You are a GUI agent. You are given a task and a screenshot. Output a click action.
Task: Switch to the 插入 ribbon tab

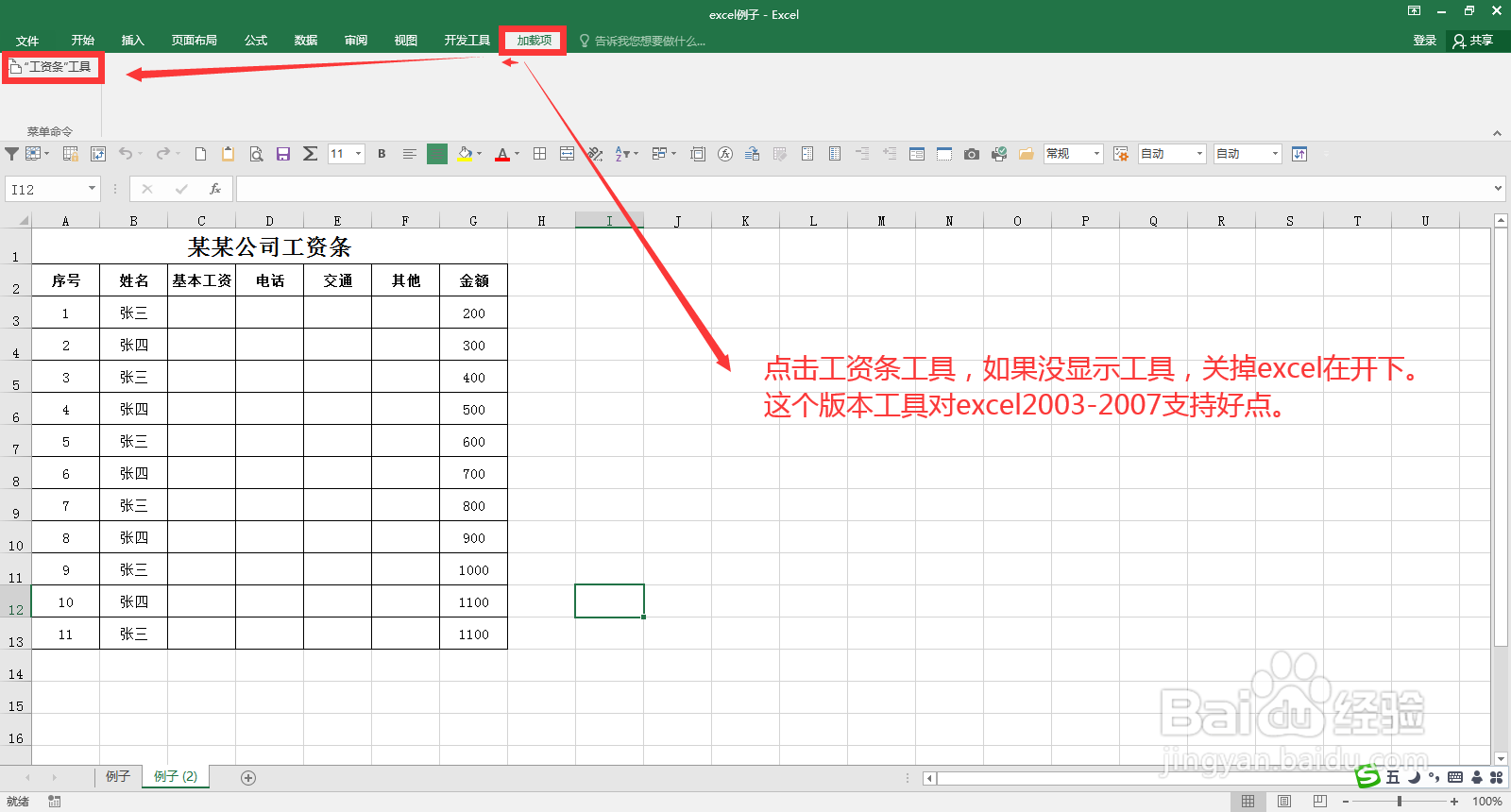coord(133,41)
